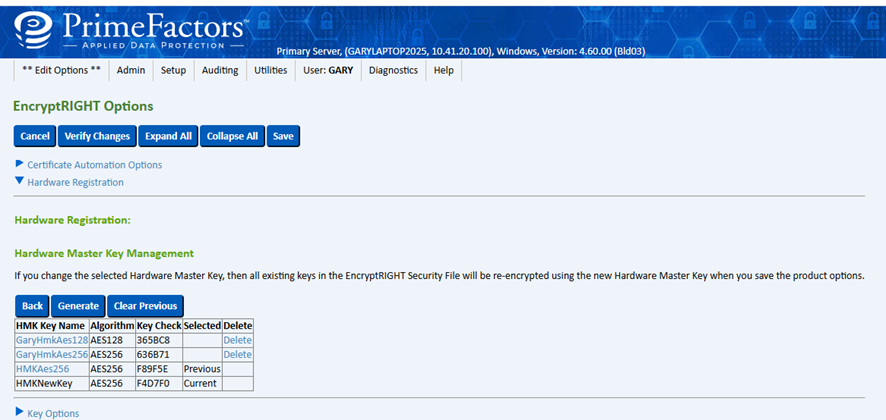Expand the Certificate Automation Options triangle
This screenshot has width=886, height=420.
(20, 164)
